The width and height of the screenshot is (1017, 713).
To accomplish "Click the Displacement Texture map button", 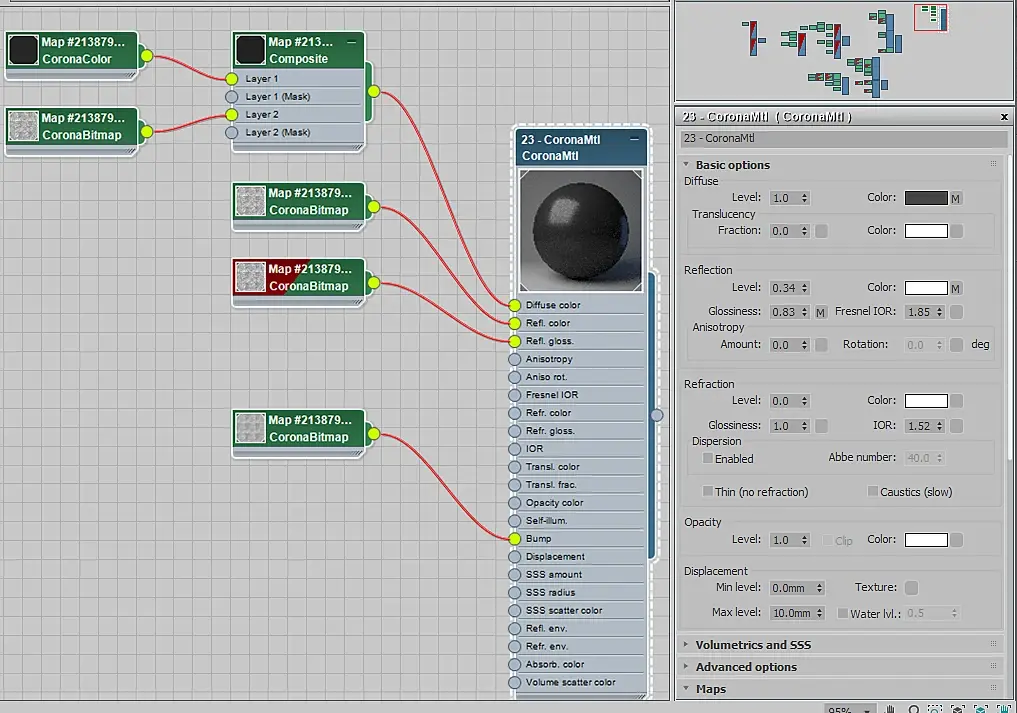I will [911, 588].
